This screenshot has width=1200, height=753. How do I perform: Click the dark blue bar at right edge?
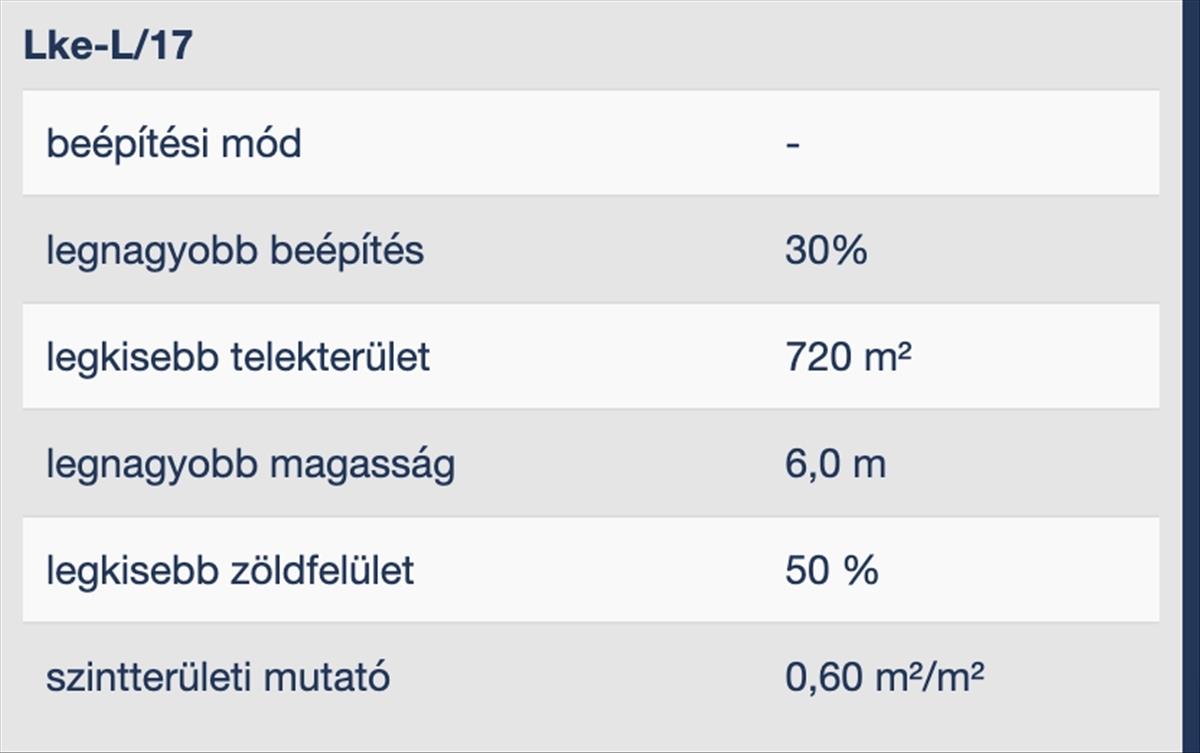coord(1191,376)
